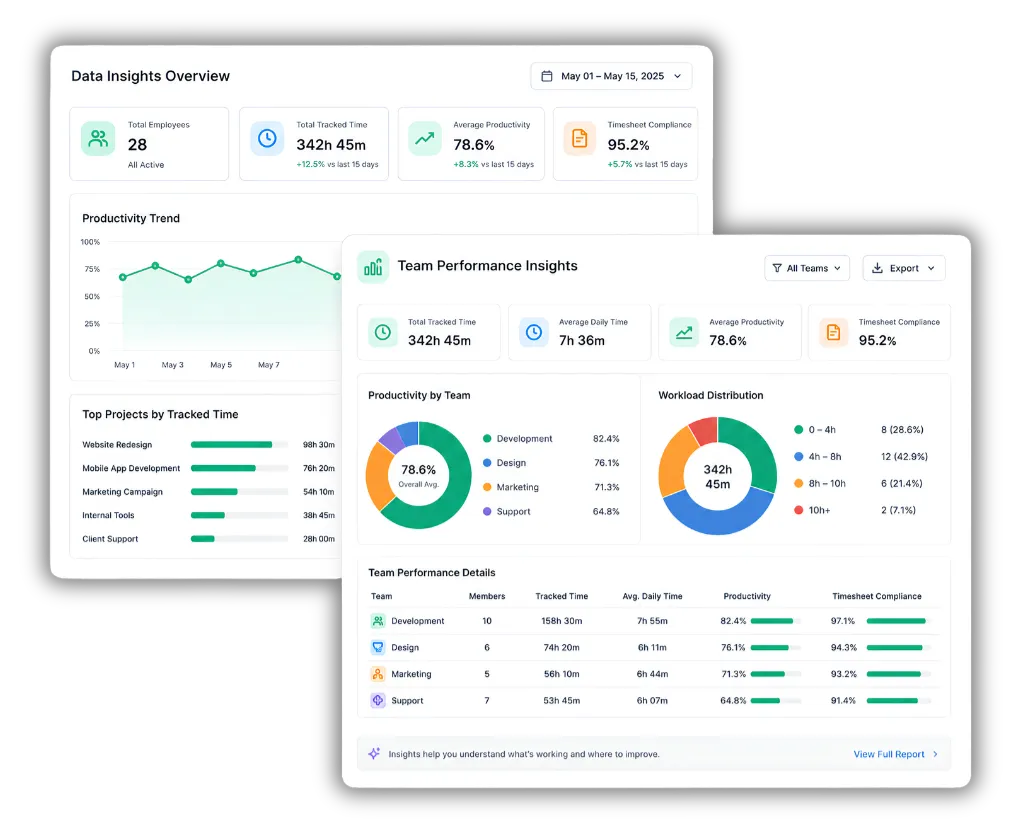Click the Tracked Time column header
Image resolution: width=1027 pixels, height=840 pixels.
pos(561,596)
